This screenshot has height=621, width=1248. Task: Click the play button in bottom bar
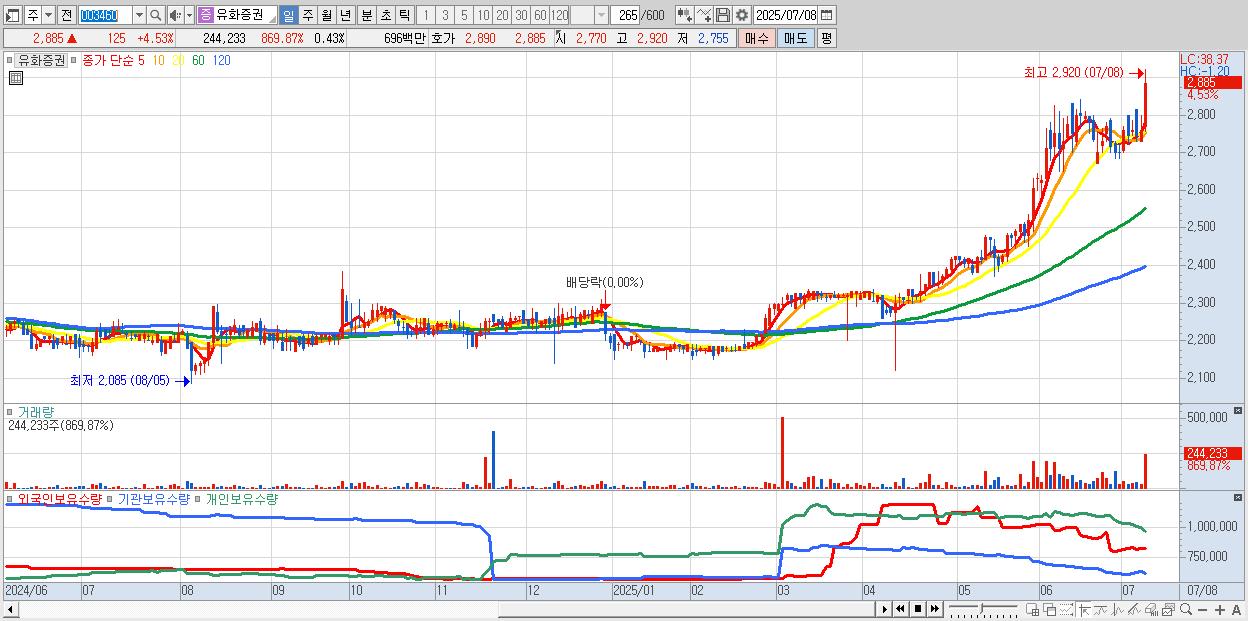[x=884, y=609]
